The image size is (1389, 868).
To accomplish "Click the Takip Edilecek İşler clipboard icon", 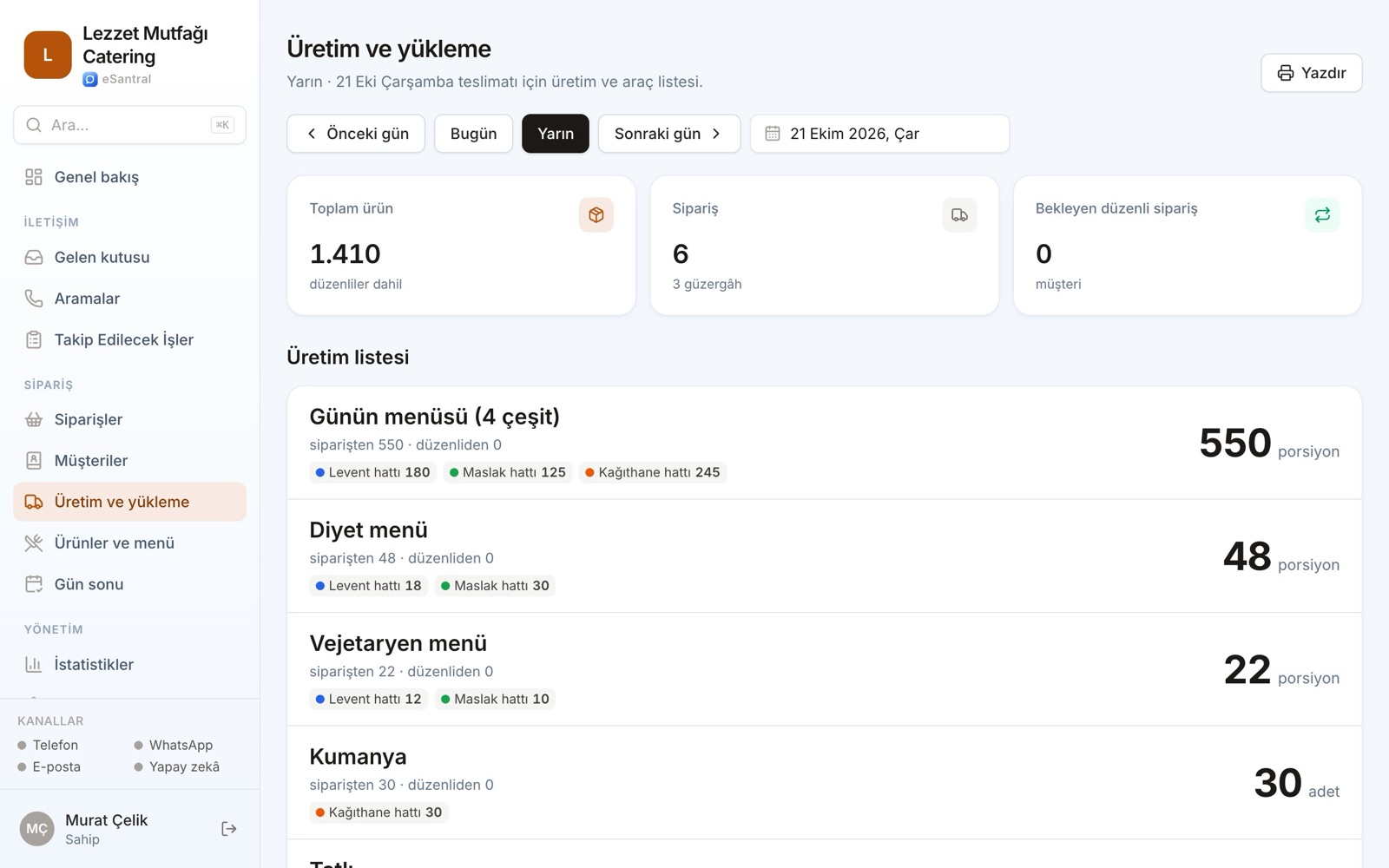I will [34, 339].
